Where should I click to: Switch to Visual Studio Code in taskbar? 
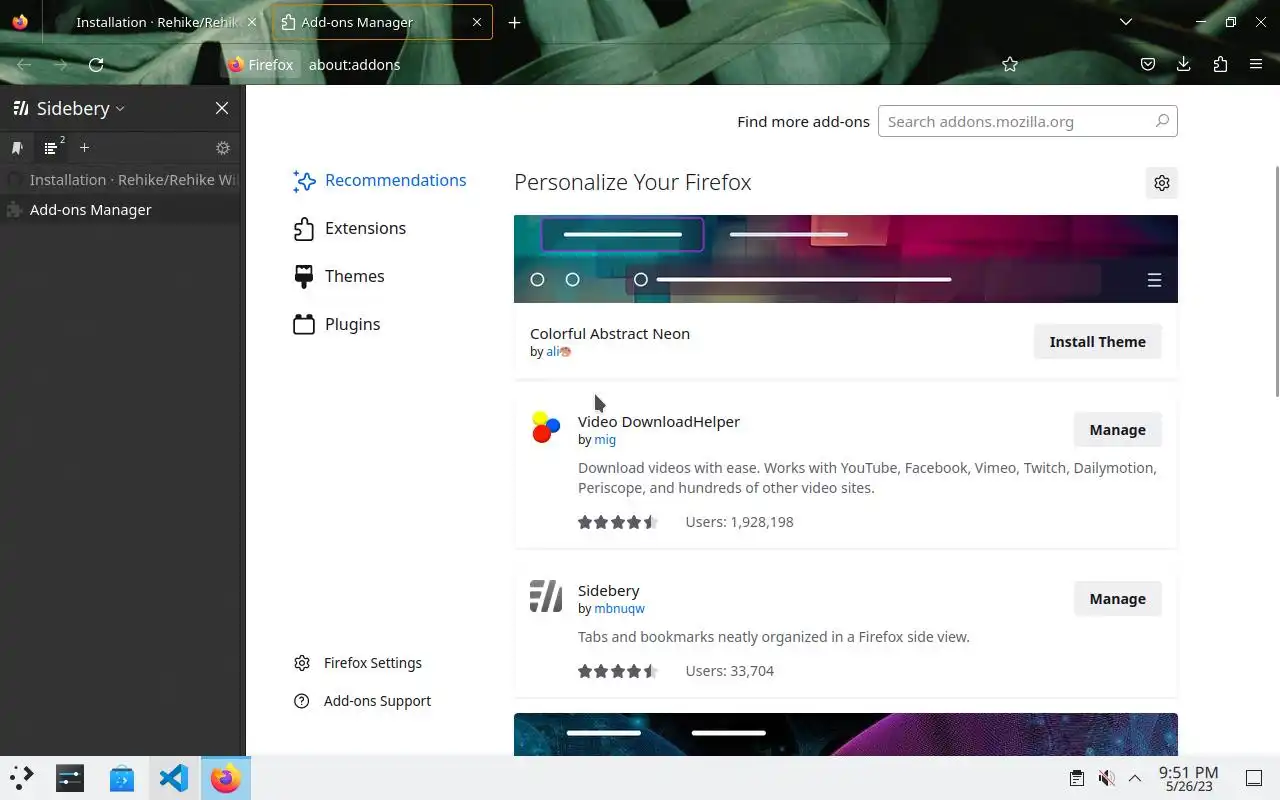click(x=174, y=778)
